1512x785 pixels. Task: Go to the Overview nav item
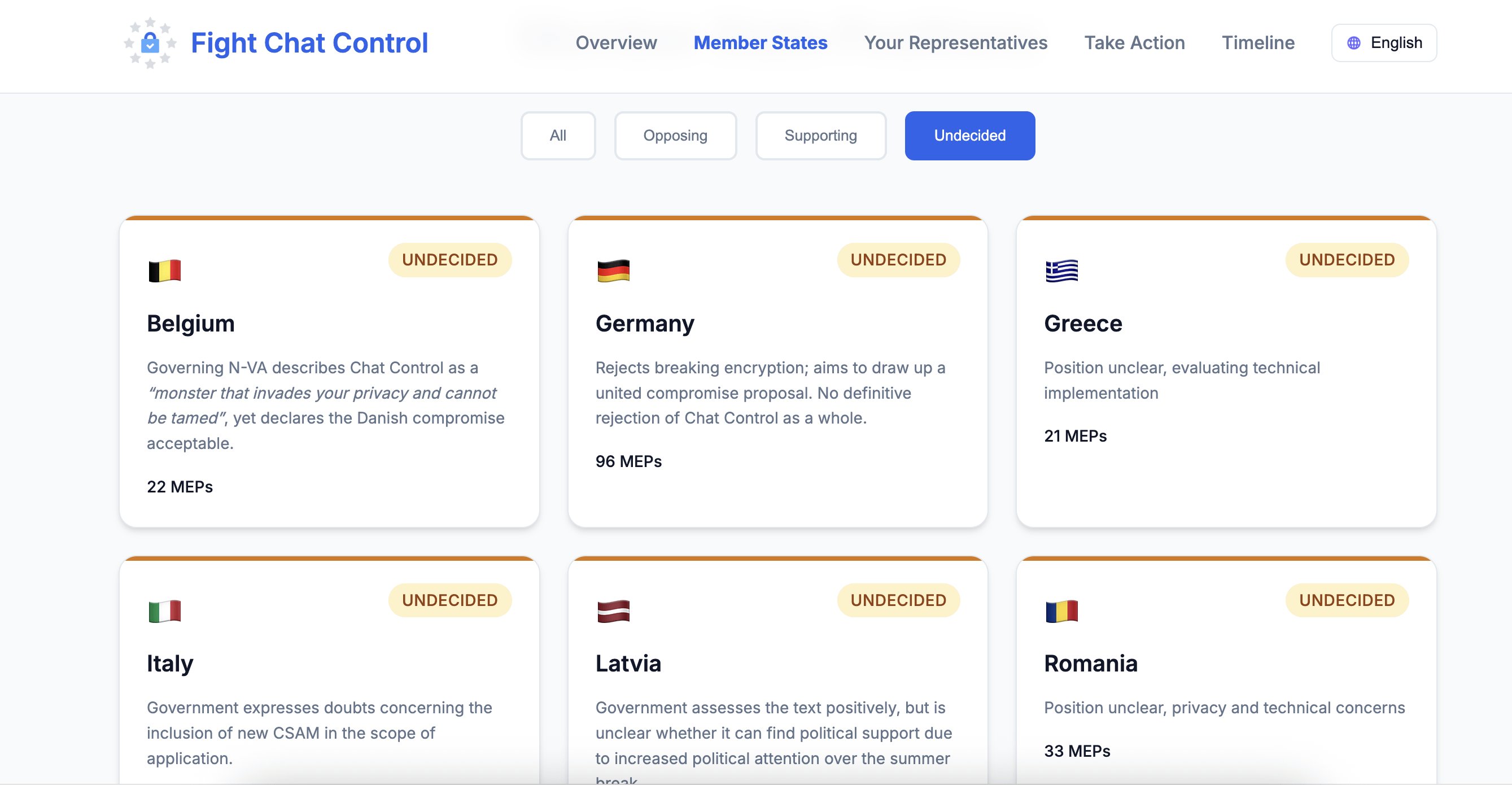(x=616, y=43)
